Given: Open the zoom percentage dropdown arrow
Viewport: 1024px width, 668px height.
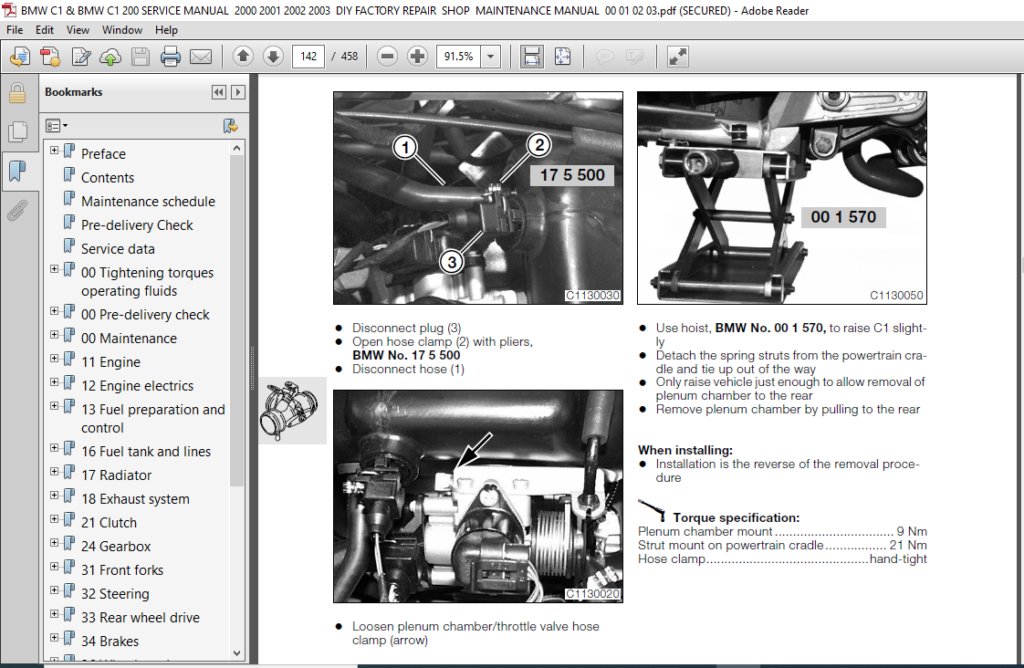Looking at the screenshot, I should pos(490,57).
